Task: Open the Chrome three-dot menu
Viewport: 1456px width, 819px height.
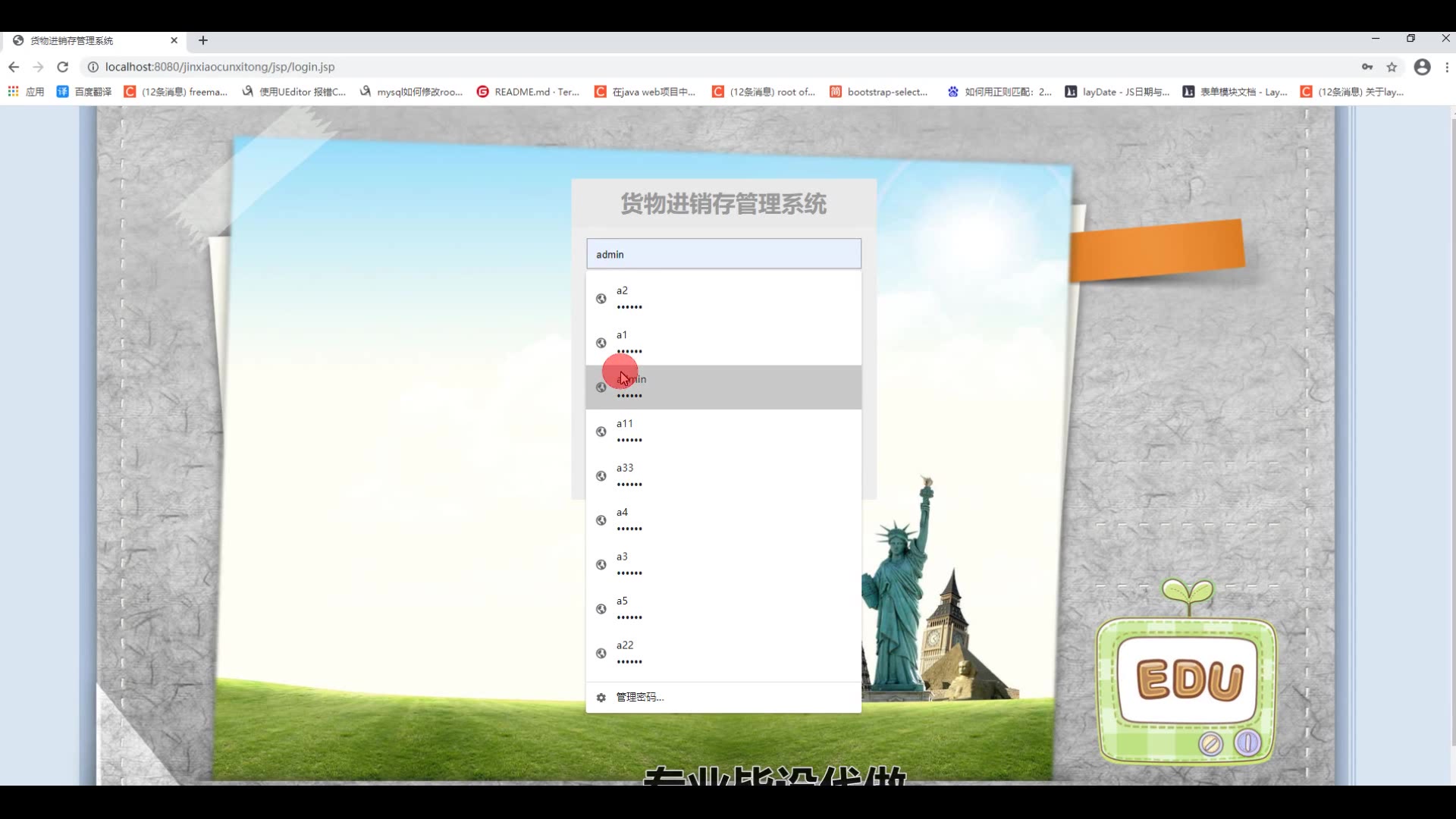Action: point(1447,67)
